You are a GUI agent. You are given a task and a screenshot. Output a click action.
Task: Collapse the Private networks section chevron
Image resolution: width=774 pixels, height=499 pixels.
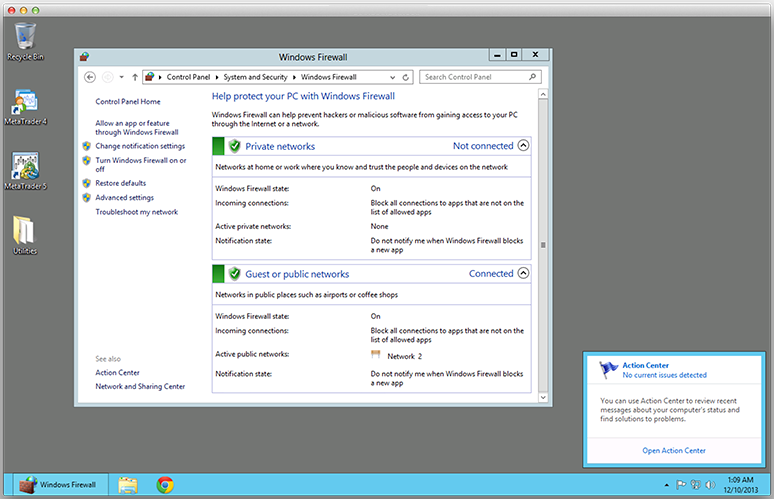[x=523, y=146]
